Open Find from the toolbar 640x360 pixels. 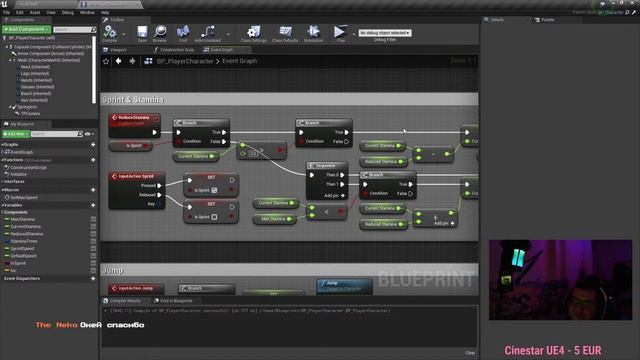point(183,31)
